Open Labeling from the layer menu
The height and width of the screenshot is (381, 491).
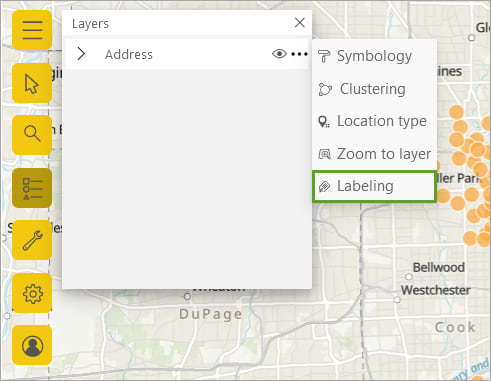click(x=374, y=186)
